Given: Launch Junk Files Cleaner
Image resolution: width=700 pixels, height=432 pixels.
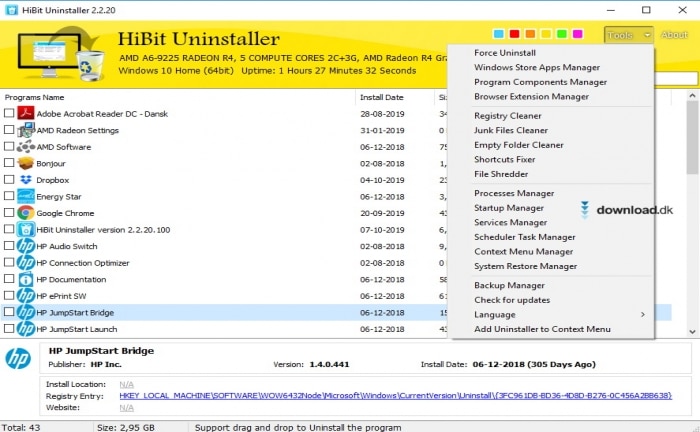Looking at the screenshot, I should tap(511, 130).
